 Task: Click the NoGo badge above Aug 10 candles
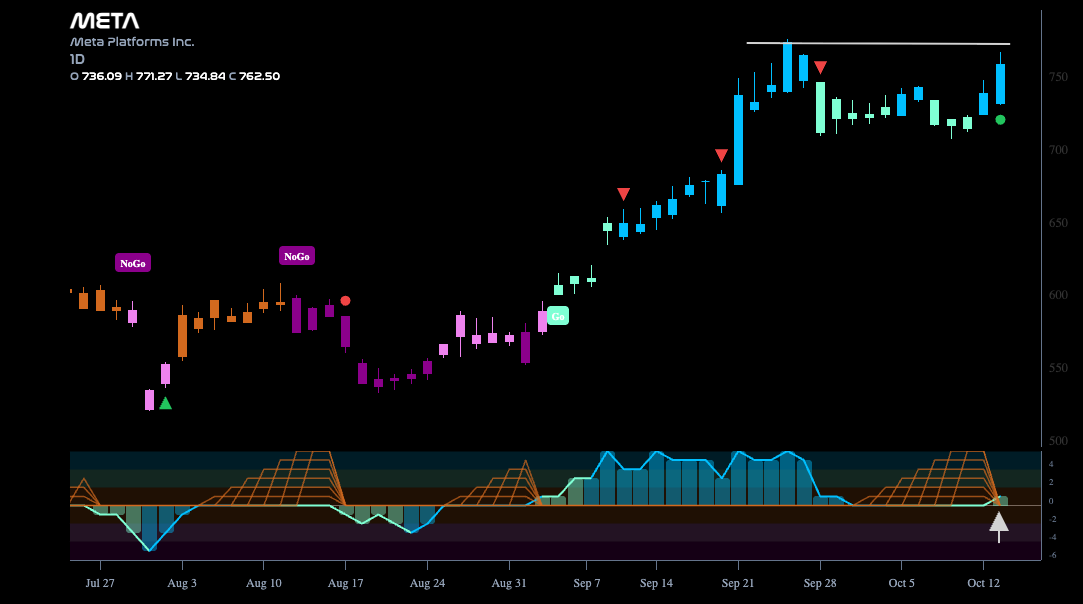pyautogui.click(x=297, y=256)
